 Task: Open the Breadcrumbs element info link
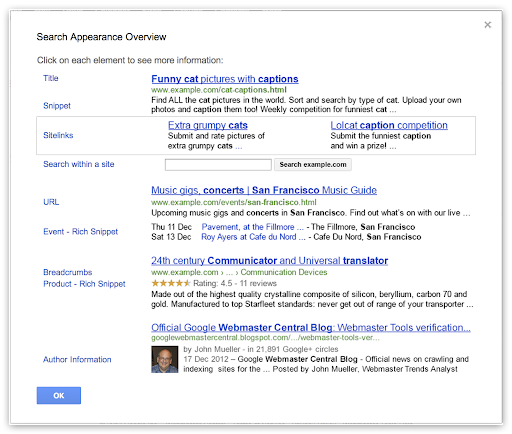click(x=68, y=272)
